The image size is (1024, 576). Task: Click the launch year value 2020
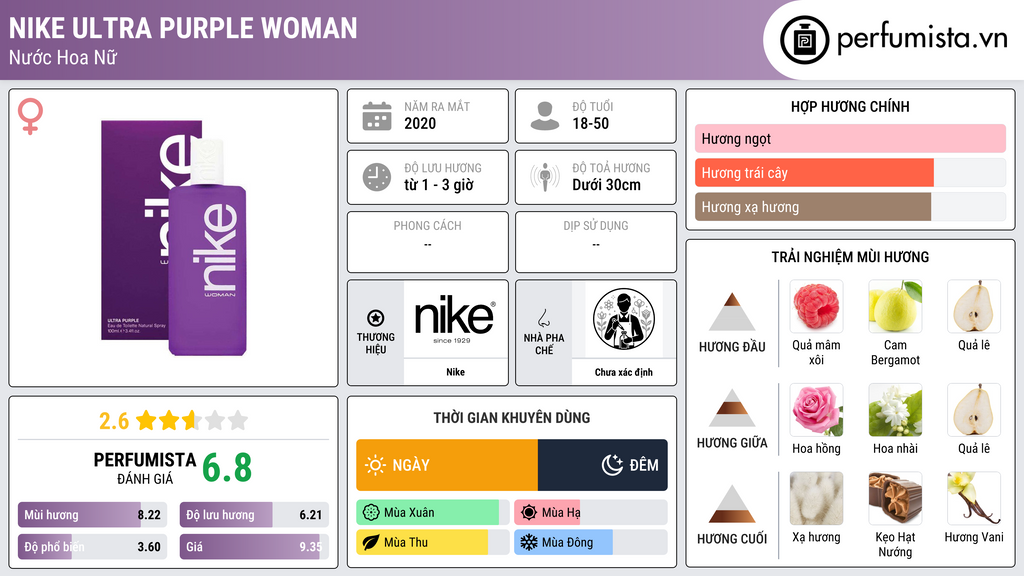pos(420,123)
